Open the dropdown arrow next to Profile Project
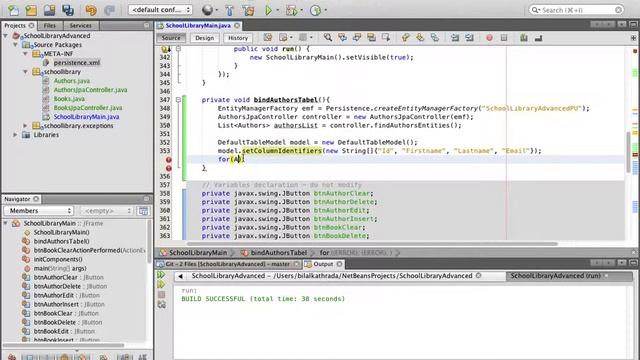 click(325, 10)
